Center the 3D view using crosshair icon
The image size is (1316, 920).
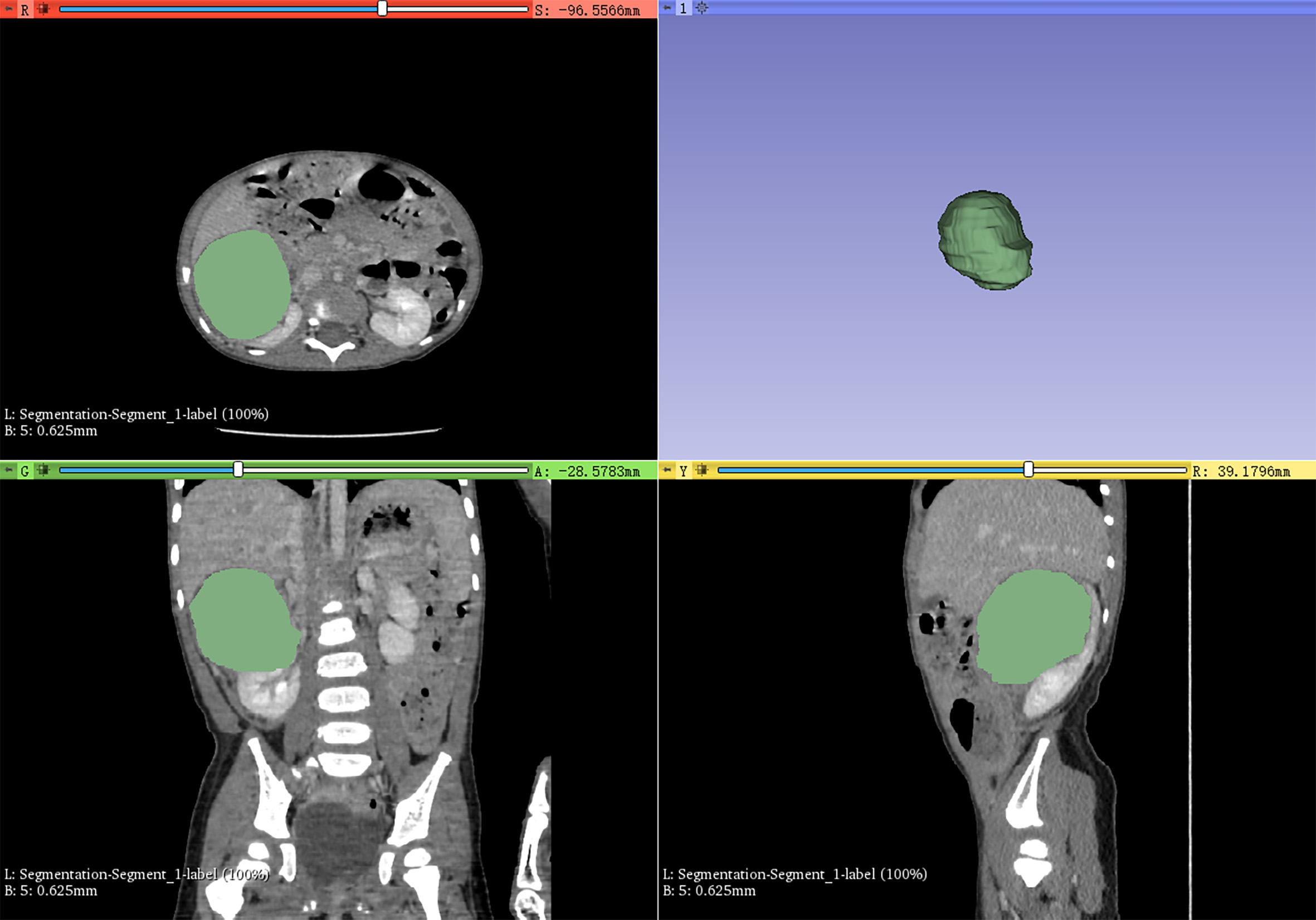point(701,8)
